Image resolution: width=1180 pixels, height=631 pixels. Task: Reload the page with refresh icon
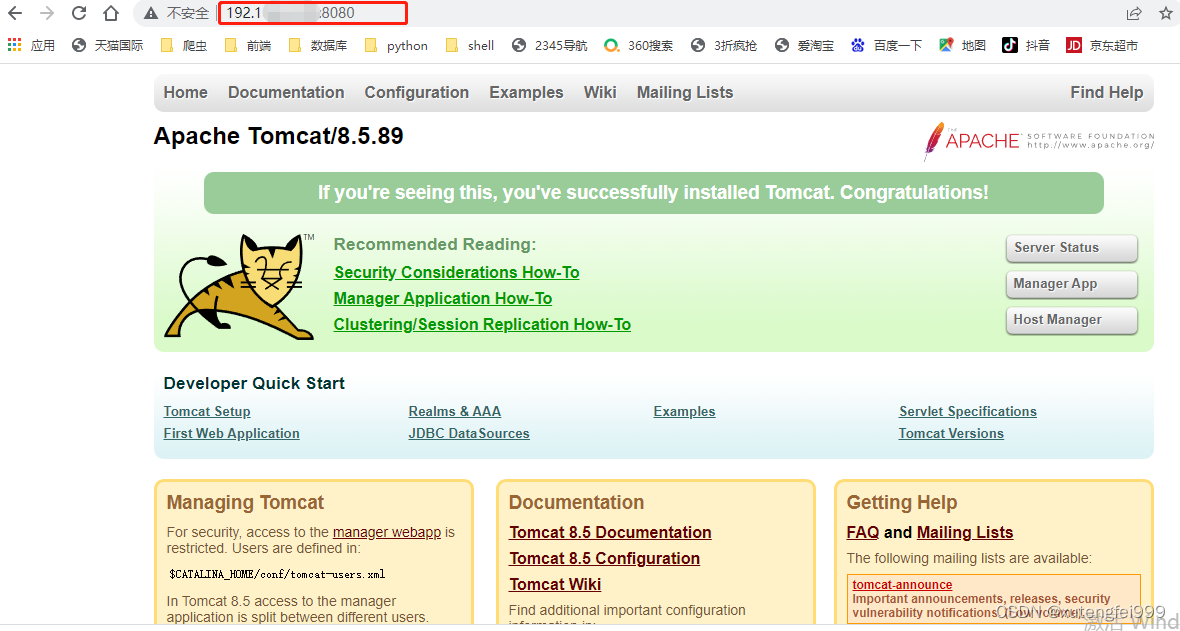(79, 13)
